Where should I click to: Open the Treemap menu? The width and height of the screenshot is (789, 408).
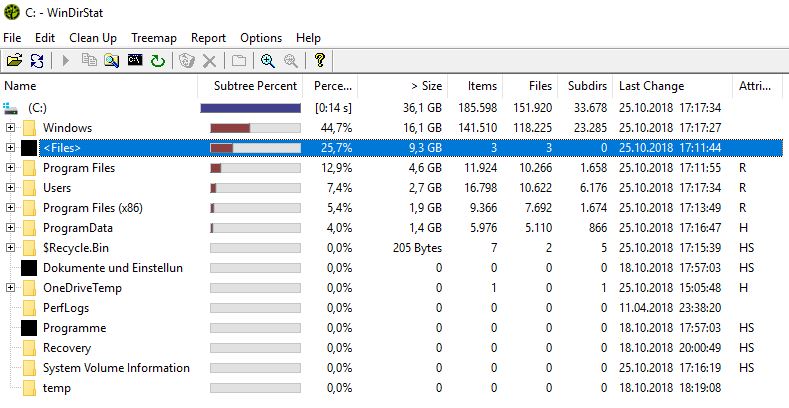pyautogui.click(x=154, y=38)
